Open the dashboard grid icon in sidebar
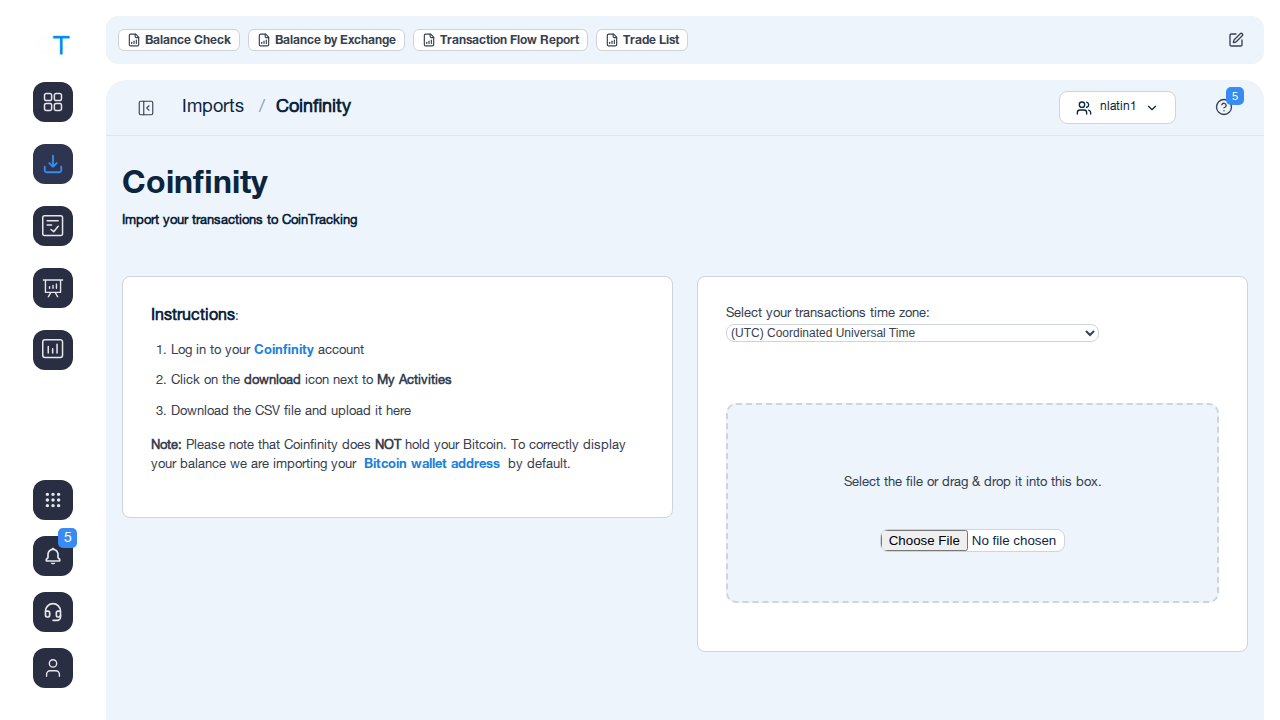 pyautogui.click(x=53, y=102)
